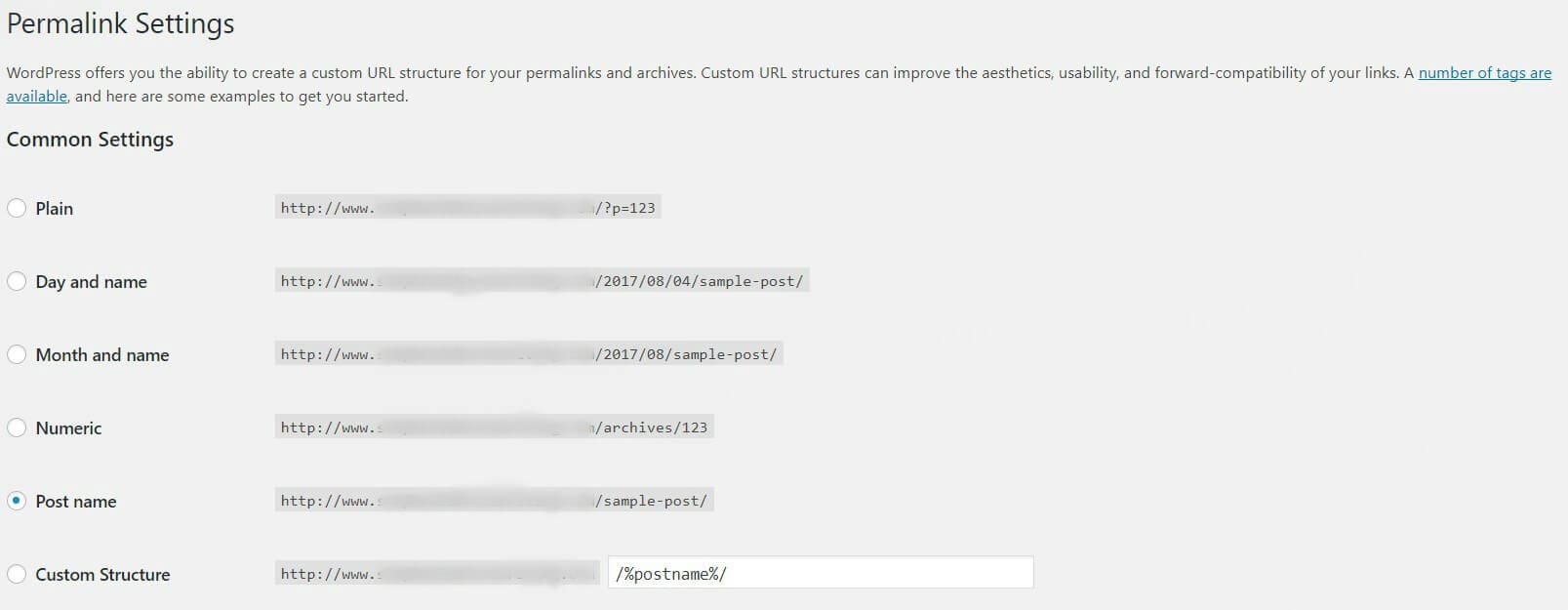The width and height of the screenshot is (1568, 610).
Task: Select the /%postname%/ text in the input box
Action: 673,572
